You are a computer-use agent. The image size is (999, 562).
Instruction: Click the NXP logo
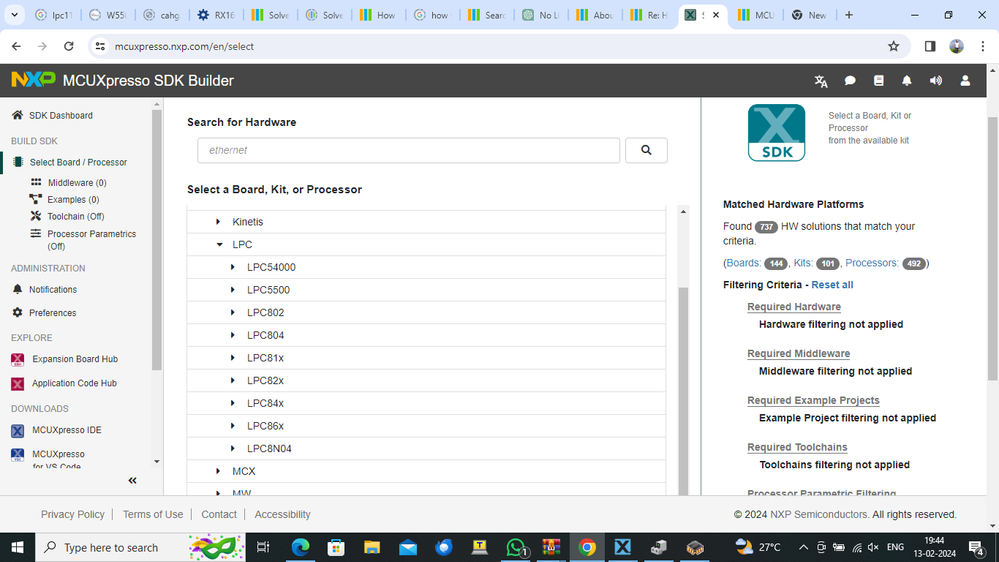[x=33, y=79]
